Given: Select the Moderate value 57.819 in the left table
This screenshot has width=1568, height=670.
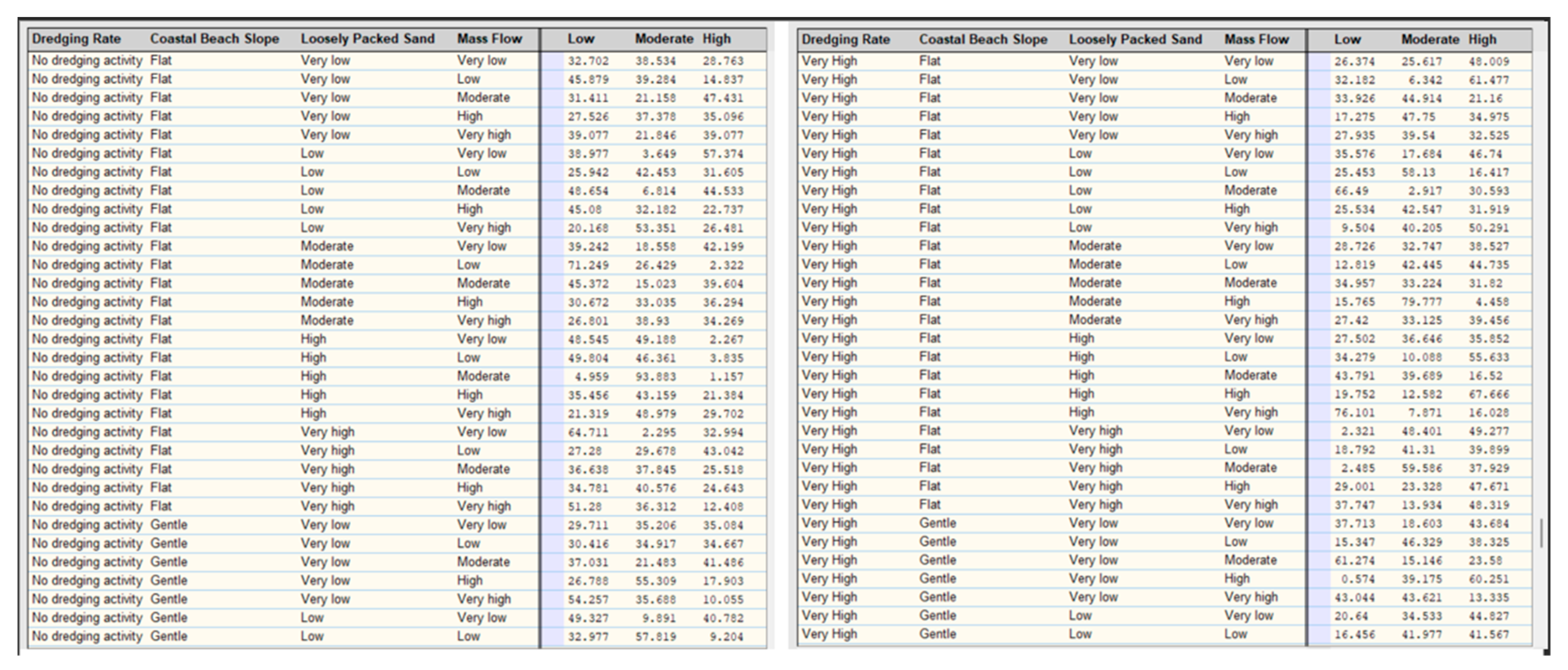Looking at the screenshot, I should pyautogui.click(x=656, y=636).
